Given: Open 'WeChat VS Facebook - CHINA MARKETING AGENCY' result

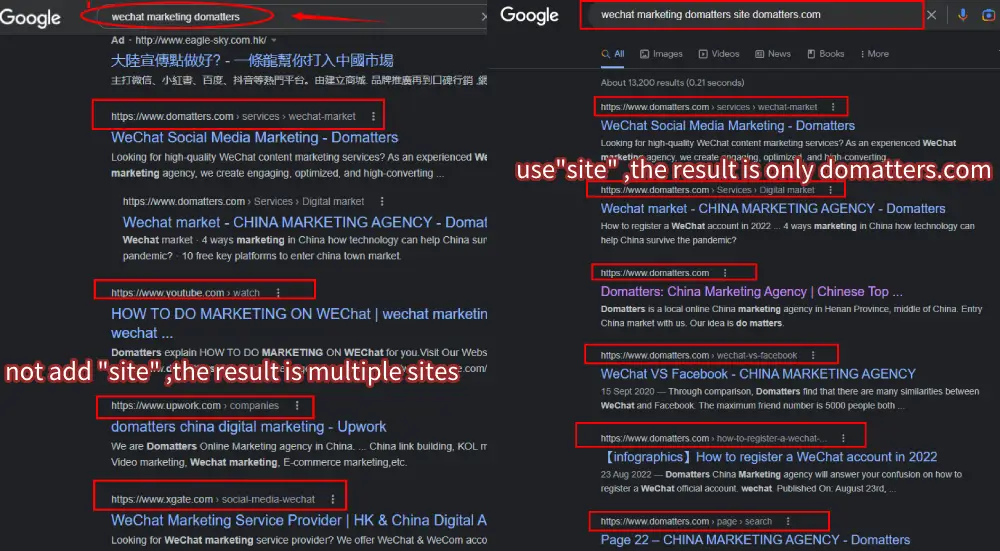Looking at the screenshot, I should pyautogui.click(x=758, y=374).
